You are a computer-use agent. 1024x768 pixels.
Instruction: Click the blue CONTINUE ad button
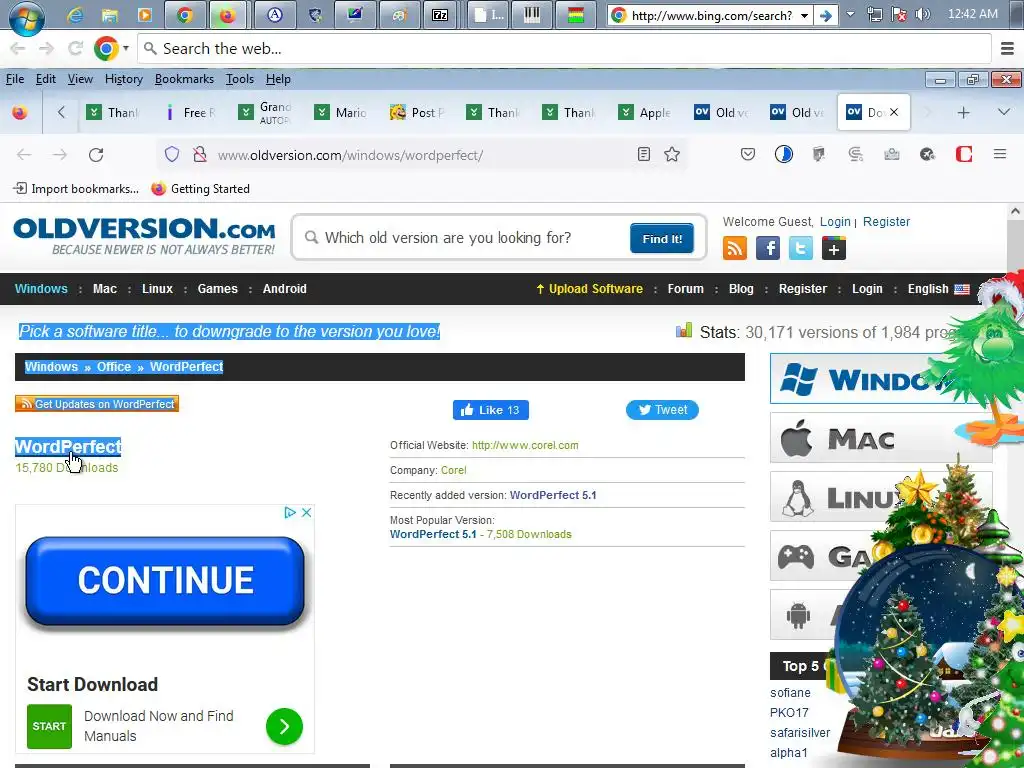coord(165,580)
